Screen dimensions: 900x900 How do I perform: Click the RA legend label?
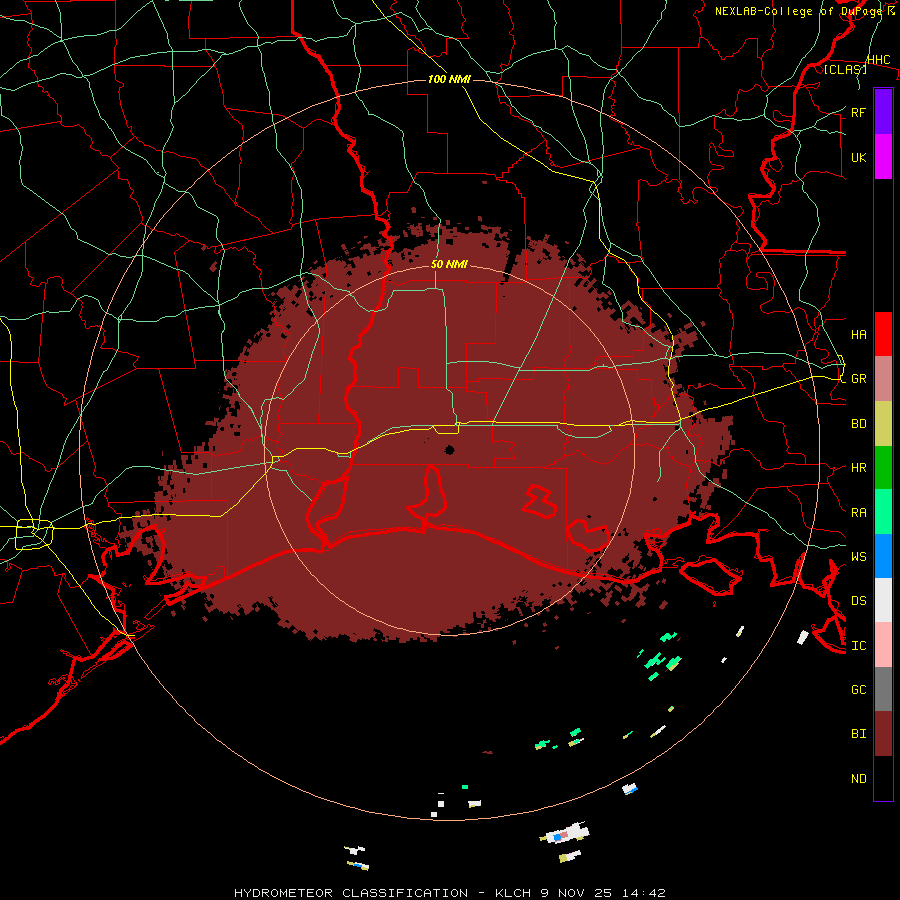(858, 513)
